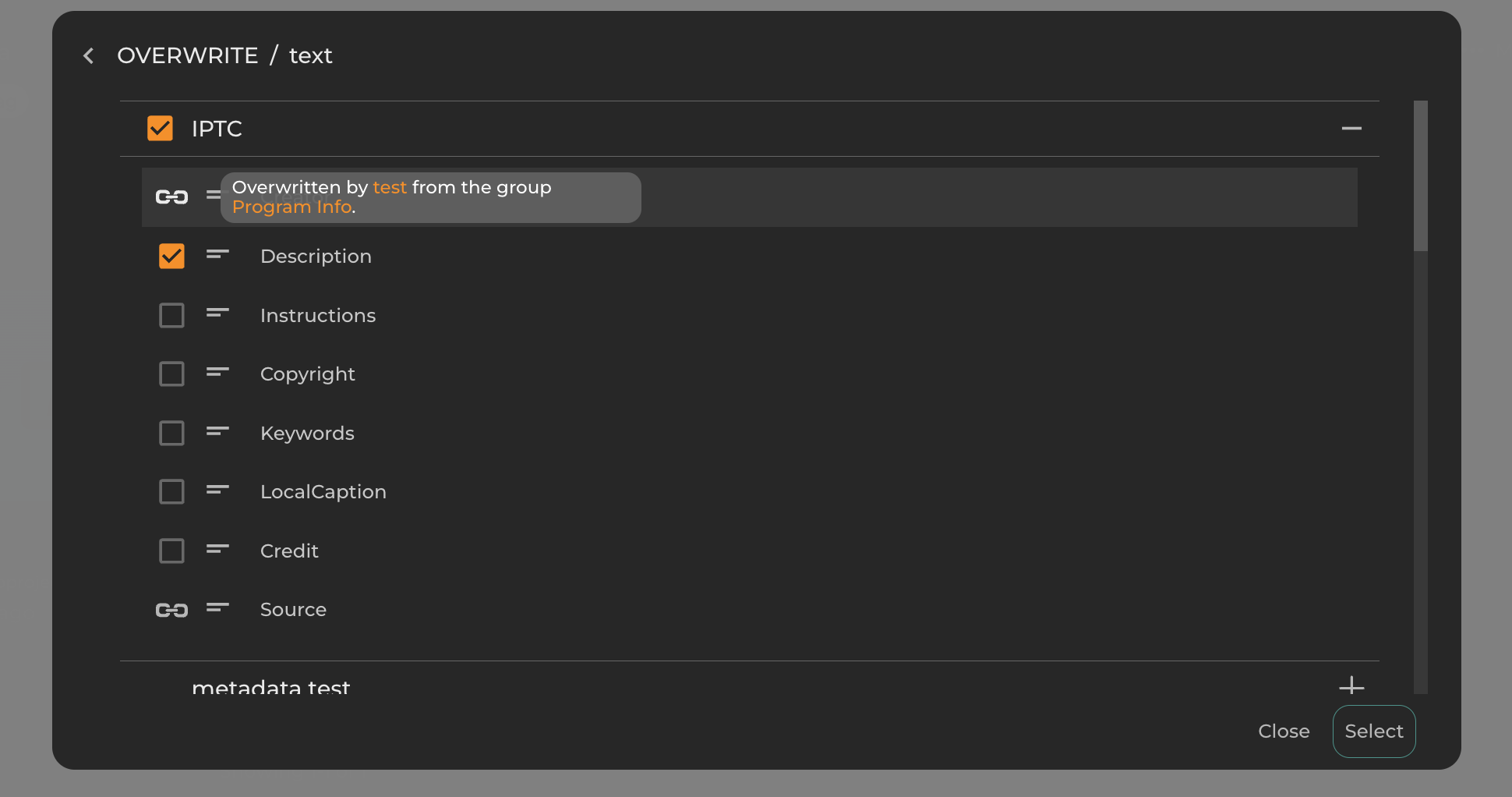Click the Program Info link in tooltip
The image size is (1512, 797).
click(291, 207)
